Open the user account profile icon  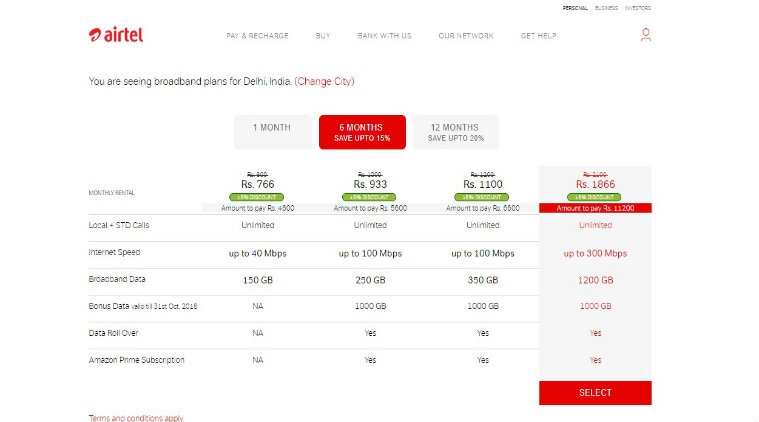point(646,34)
